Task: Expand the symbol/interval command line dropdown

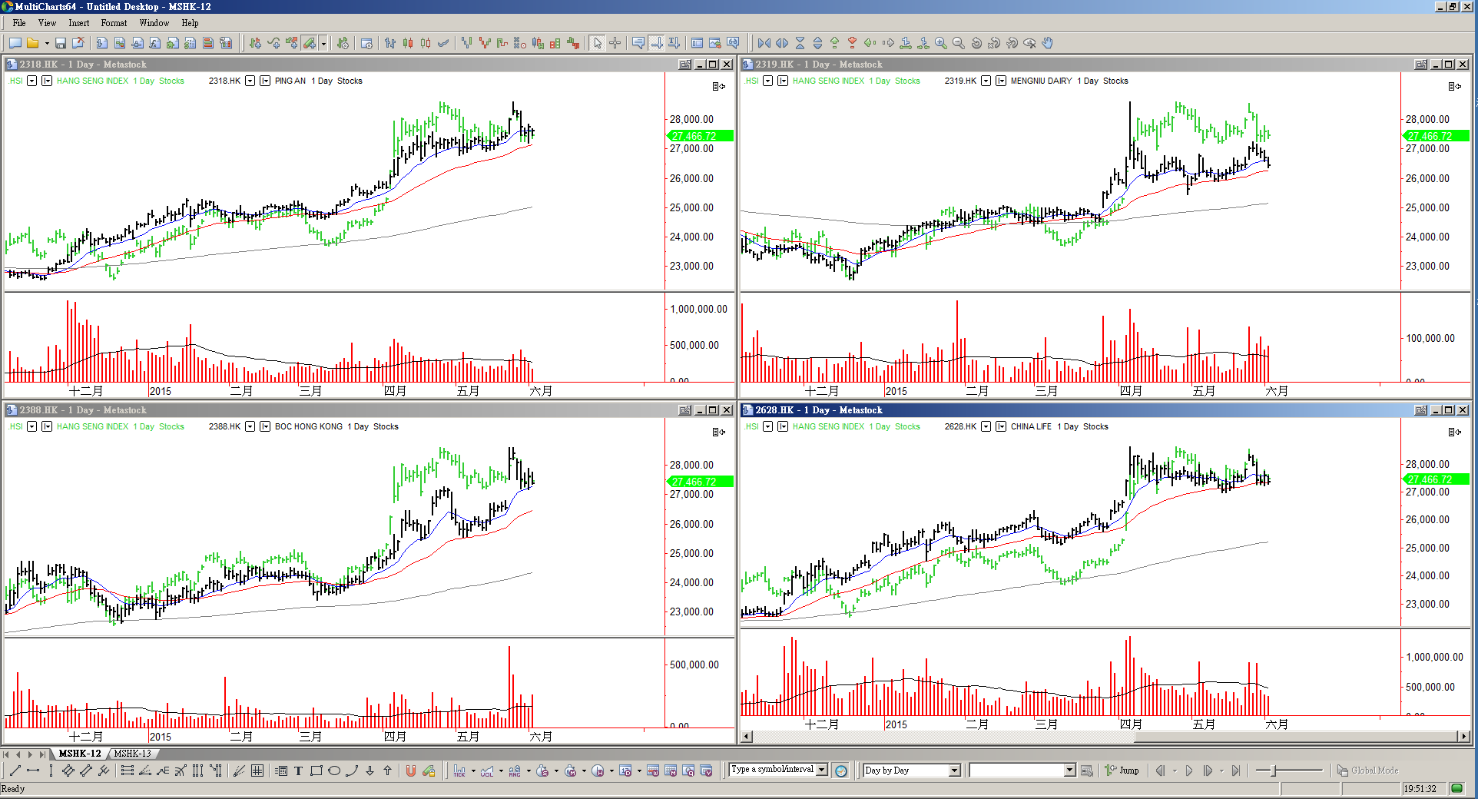Action: 821,770
